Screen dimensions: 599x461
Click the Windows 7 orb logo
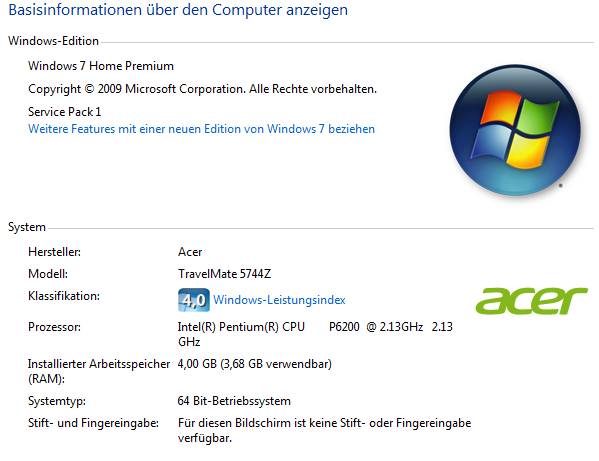click(515, 130)
